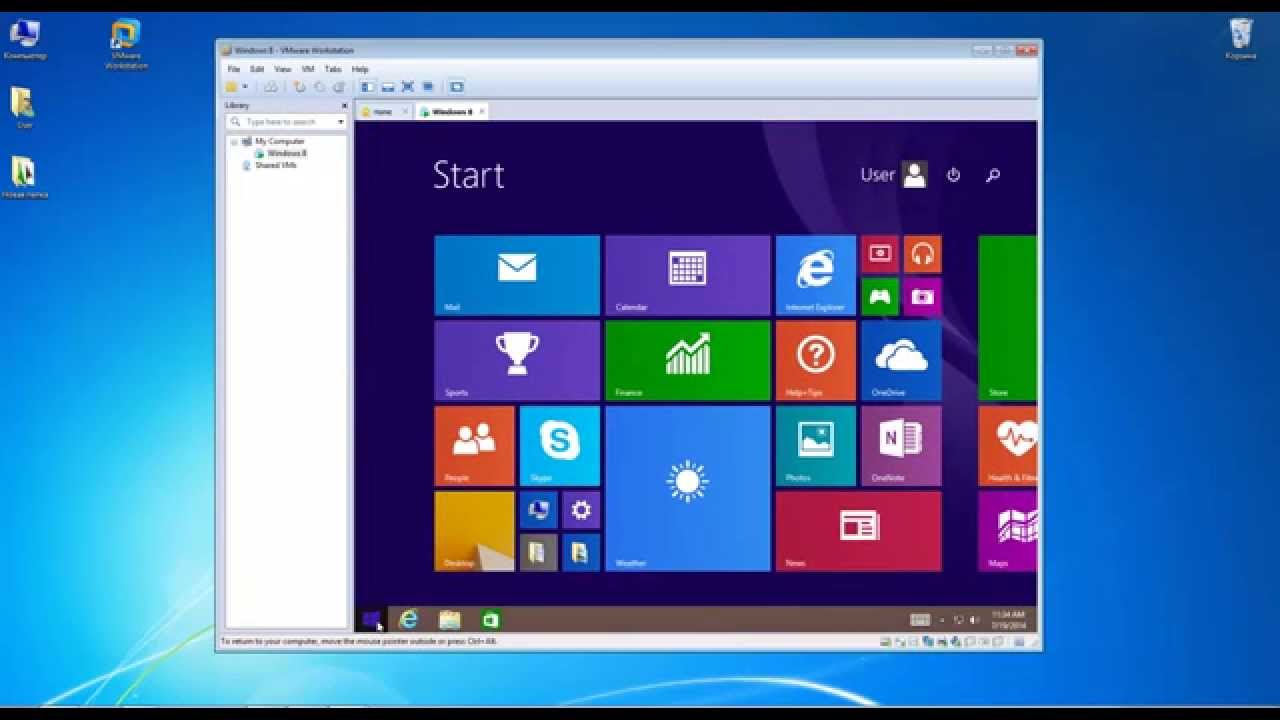The image size is (1280, 720).
Task: Open the Tabs menu
Action: coord(333,69)
